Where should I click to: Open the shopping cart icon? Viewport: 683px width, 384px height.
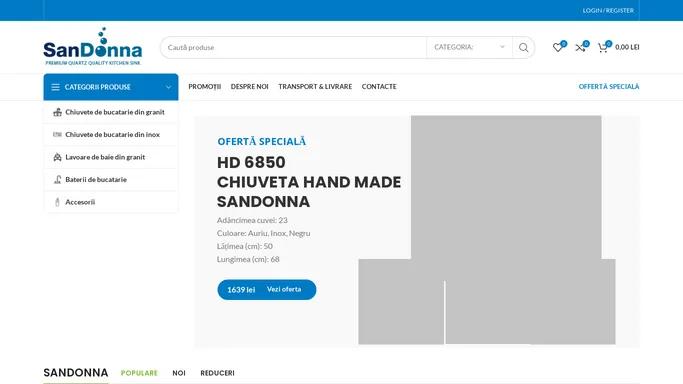point(602,47)
